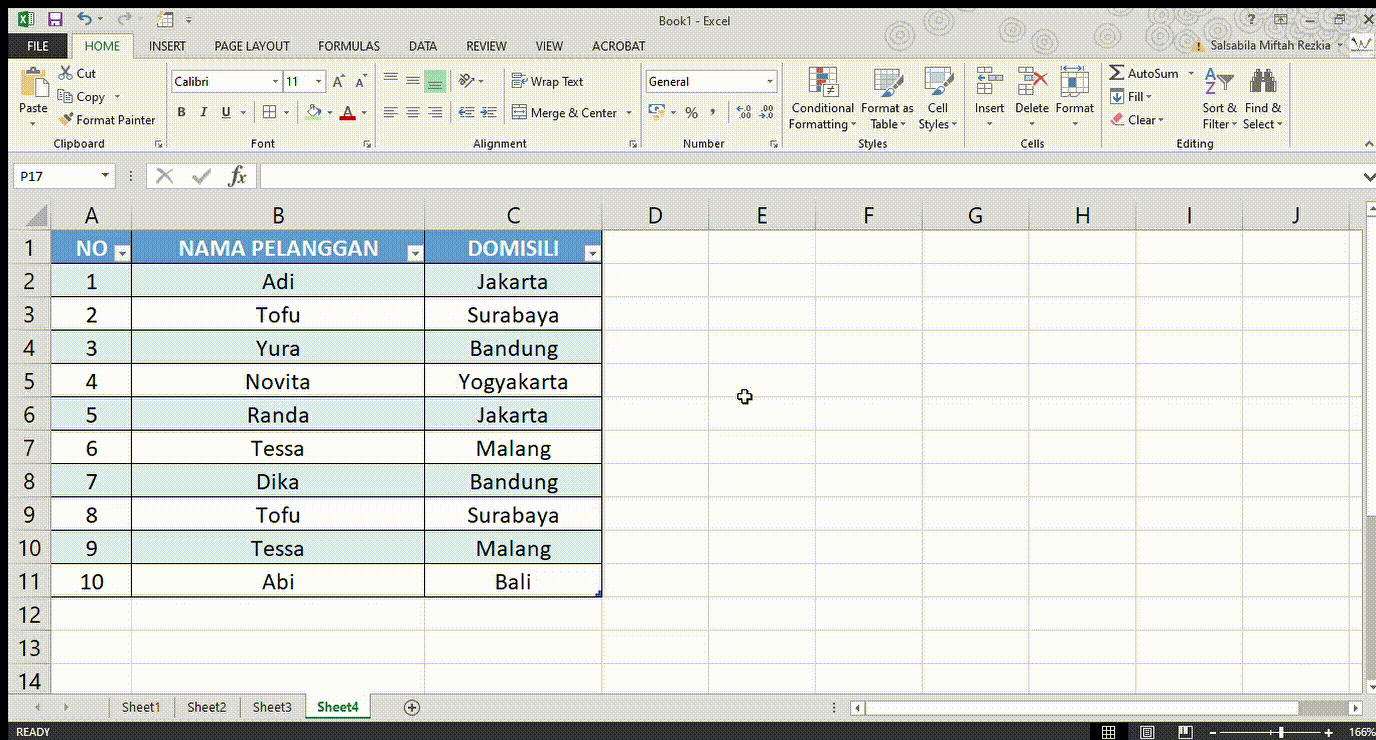Expand the Font Size dropdown
The height and width of the screenshot is (740, 1376).
[318, 81]
